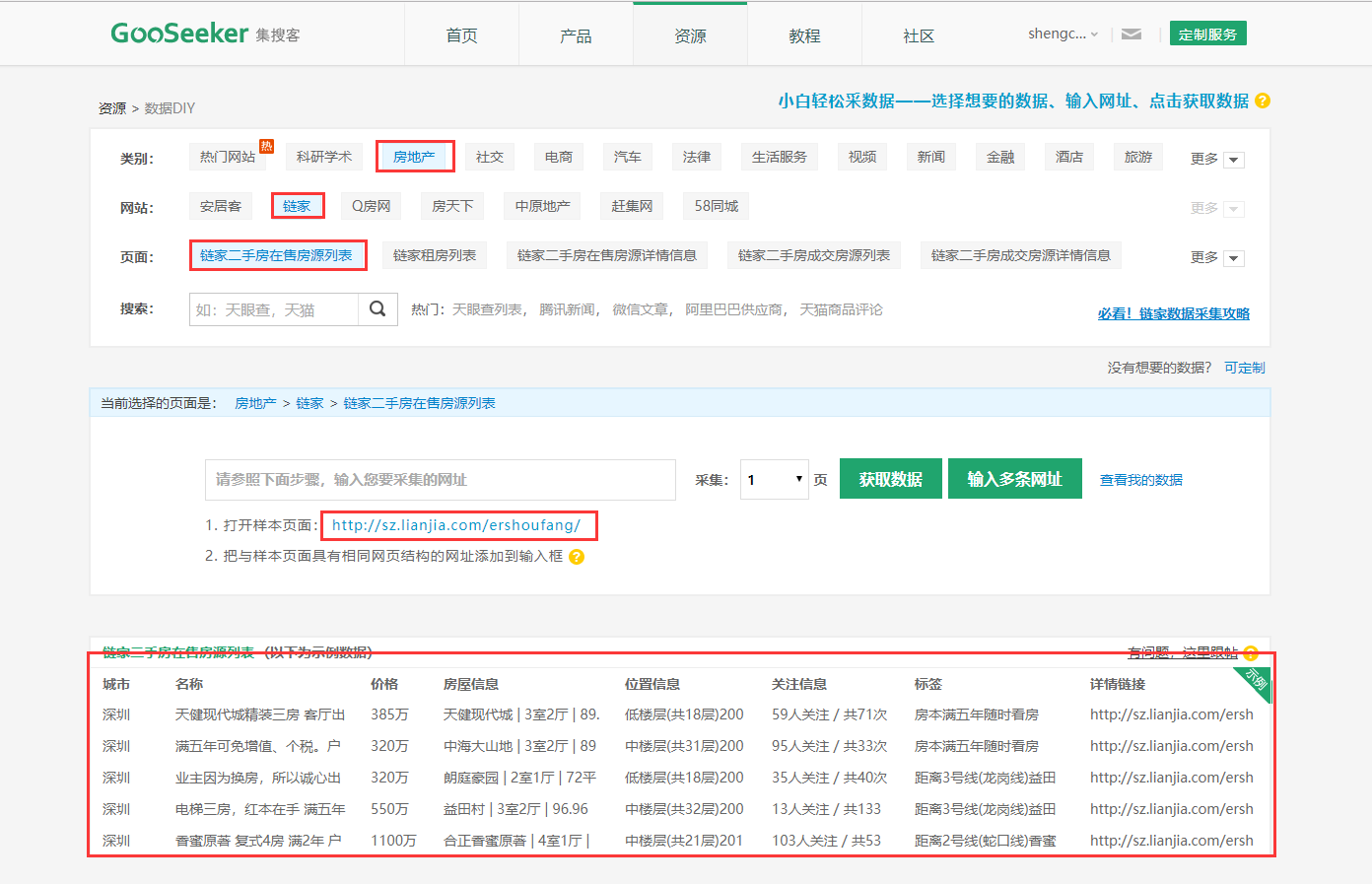Choose the 链家 website
The height and width of the screenshot is (884, 1372).
[297, 206]
